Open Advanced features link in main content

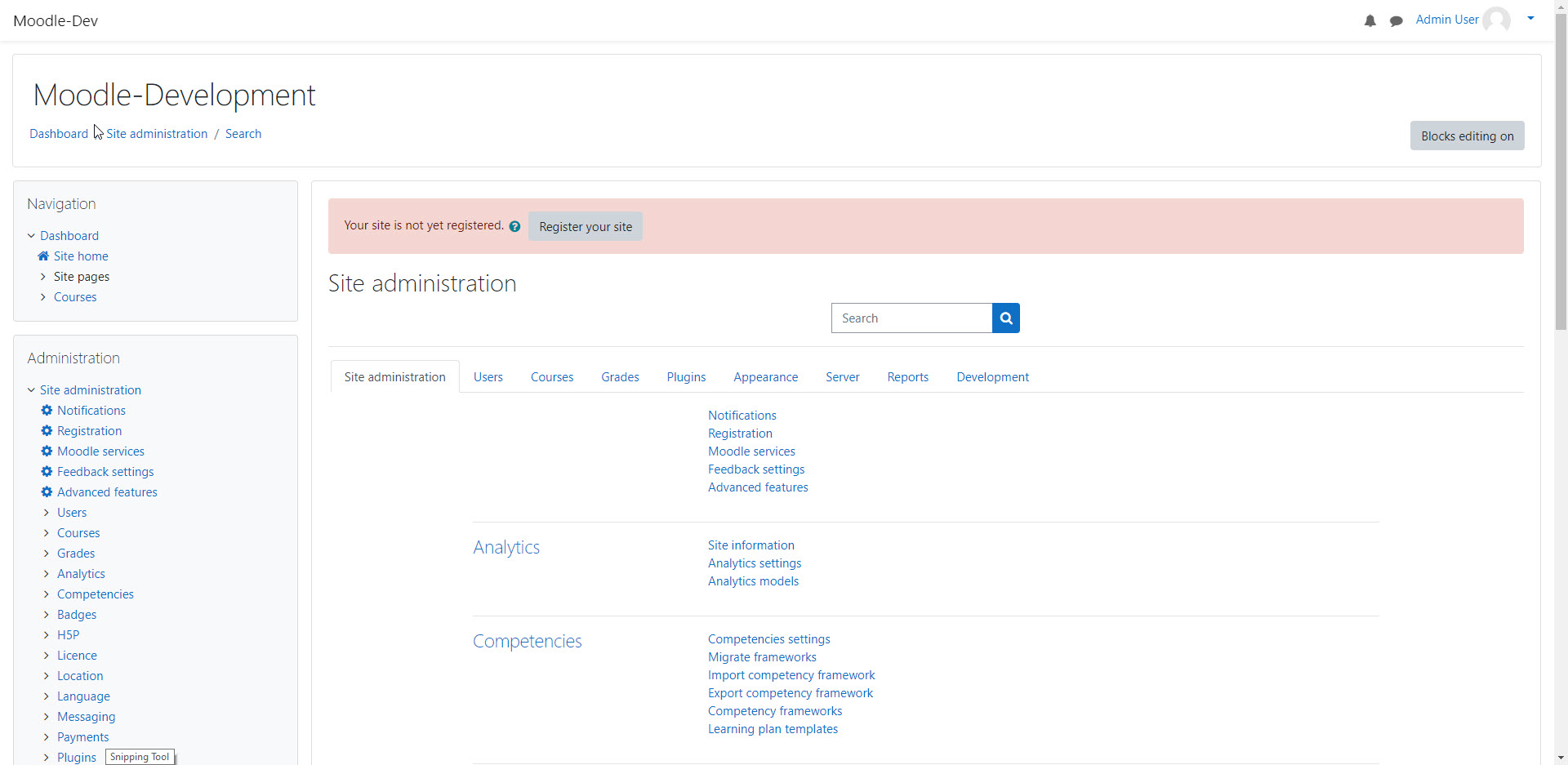(758, 487)
